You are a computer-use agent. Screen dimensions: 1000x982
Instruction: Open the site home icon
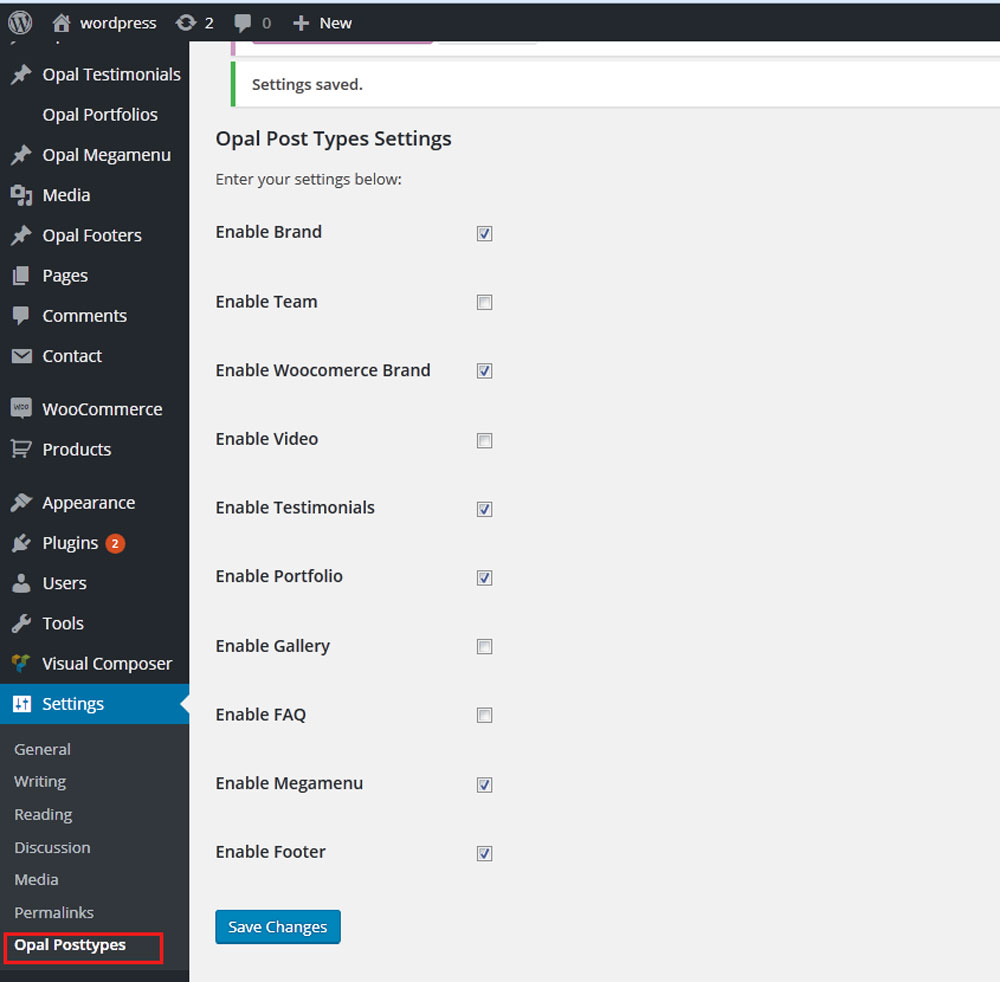tap(62, 23)
